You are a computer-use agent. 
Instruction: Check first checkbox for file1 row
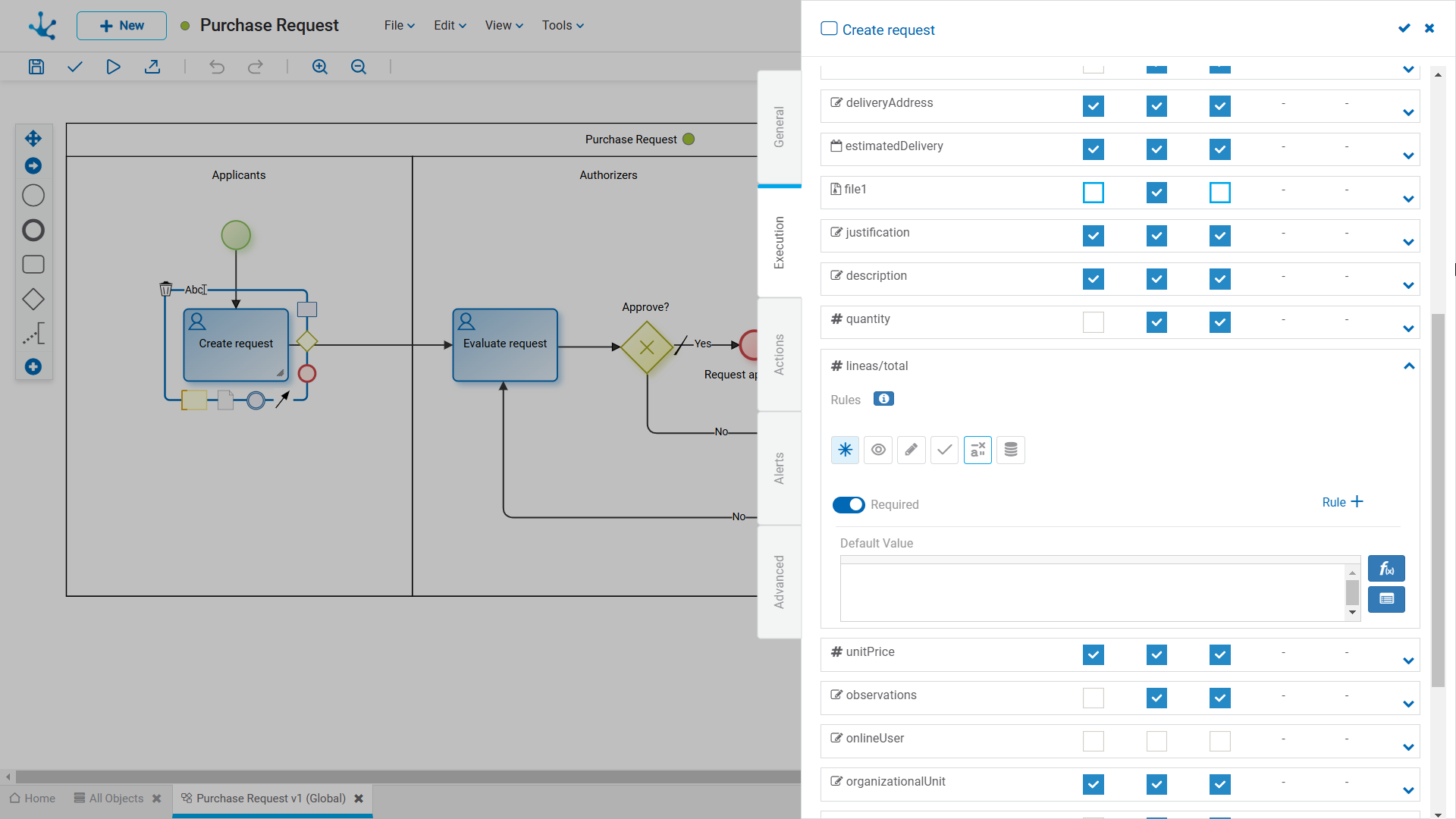click(1094, 193)
